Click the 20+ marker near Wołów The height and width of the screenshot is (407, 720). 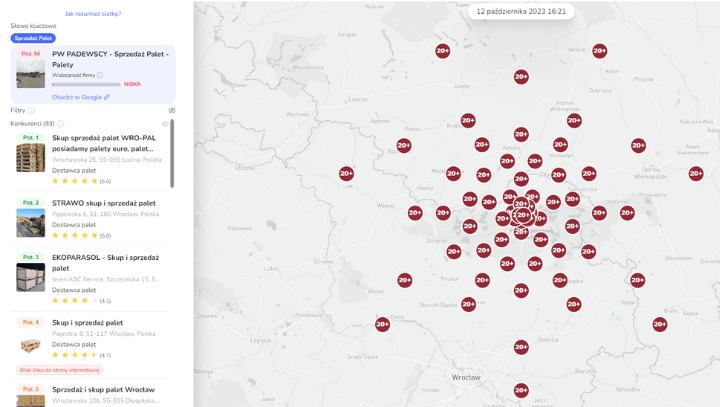pos(405,280)
